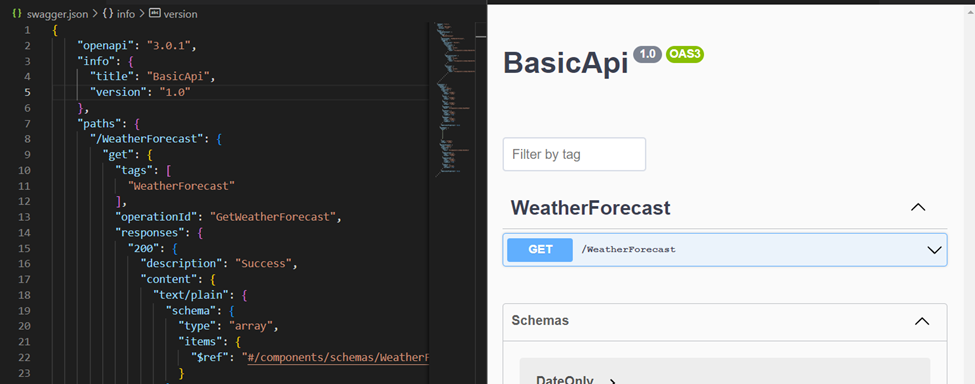Collapse the Schemas section chevron

pos(922,321)
